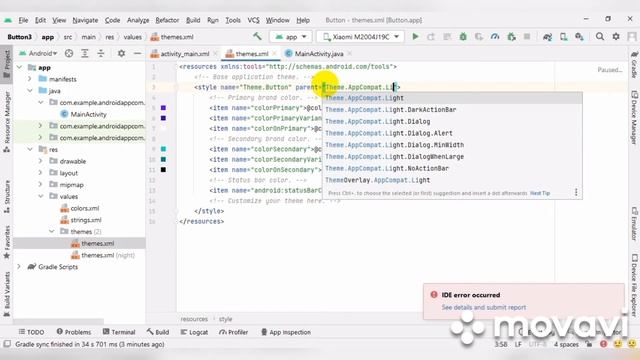
Task: Sync project with Gradle files icon
Action: click(547, 37)
